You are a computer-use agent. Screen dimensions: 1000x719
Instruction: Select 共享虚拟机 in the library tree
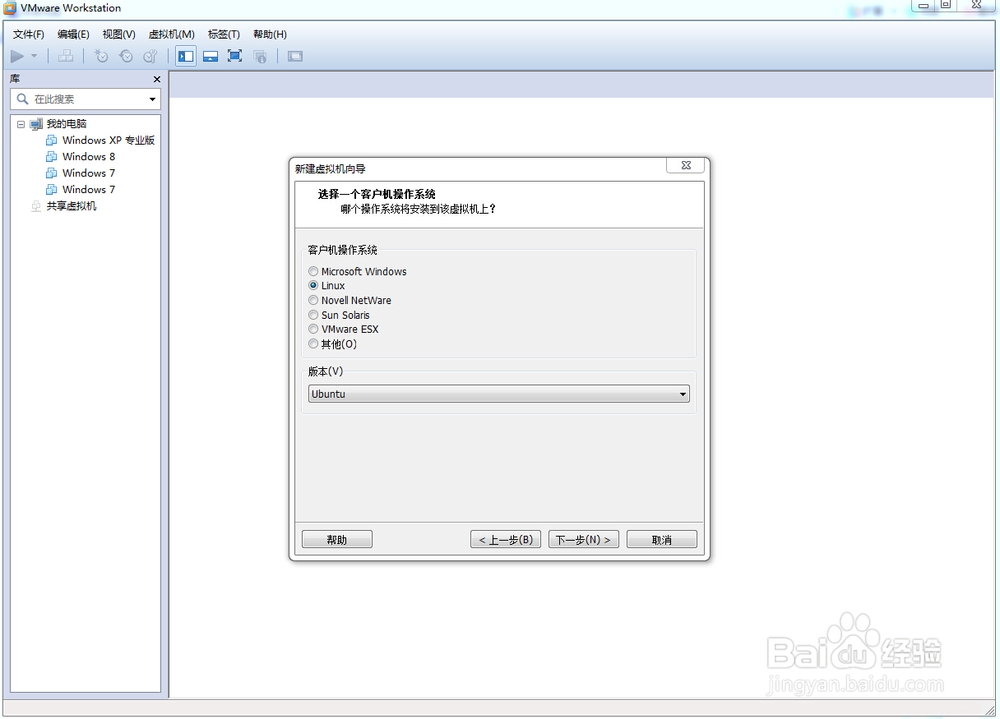coord(71,206)
